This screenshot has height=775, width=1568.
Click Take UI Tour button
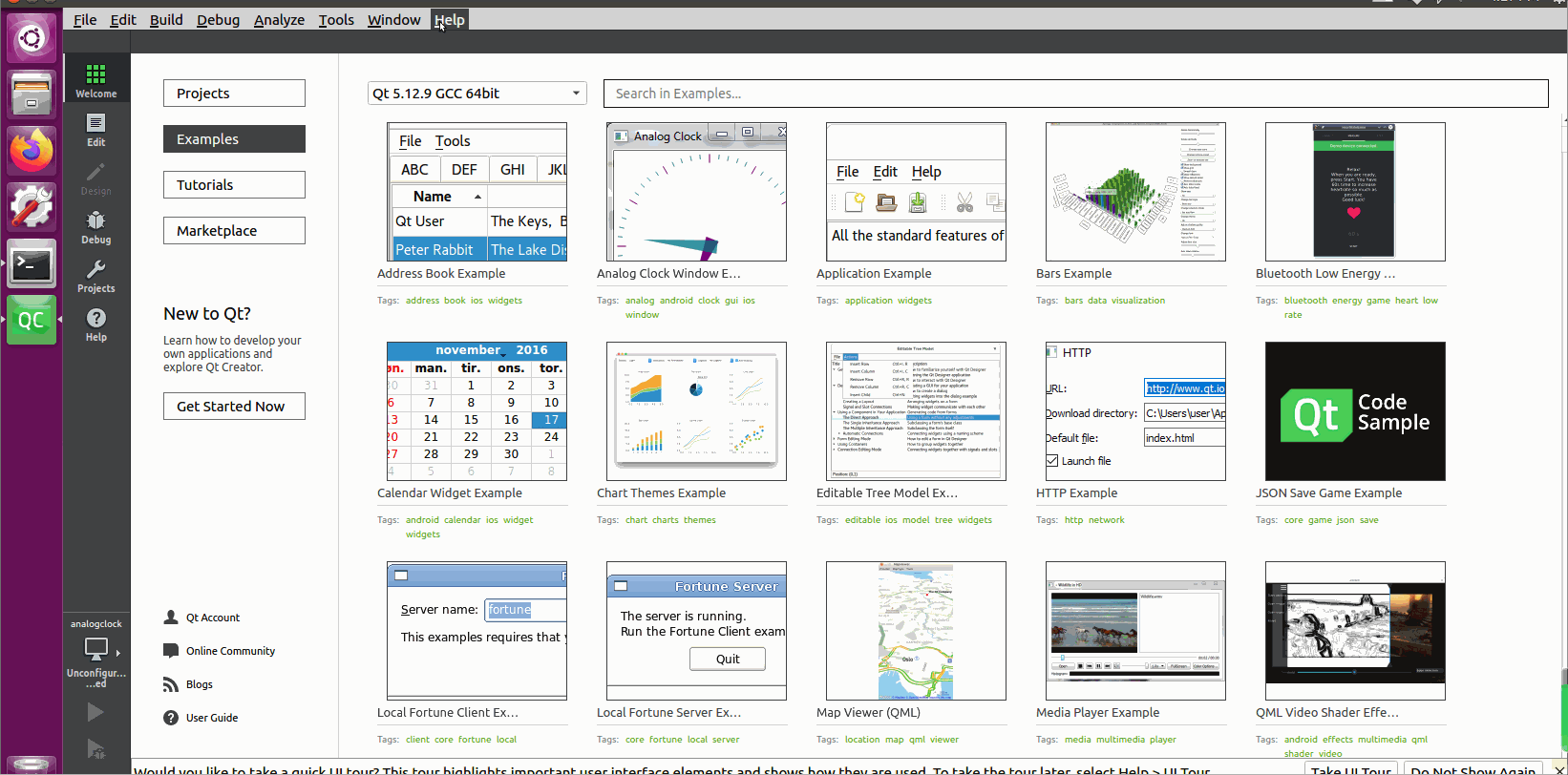pos(1350,769)
